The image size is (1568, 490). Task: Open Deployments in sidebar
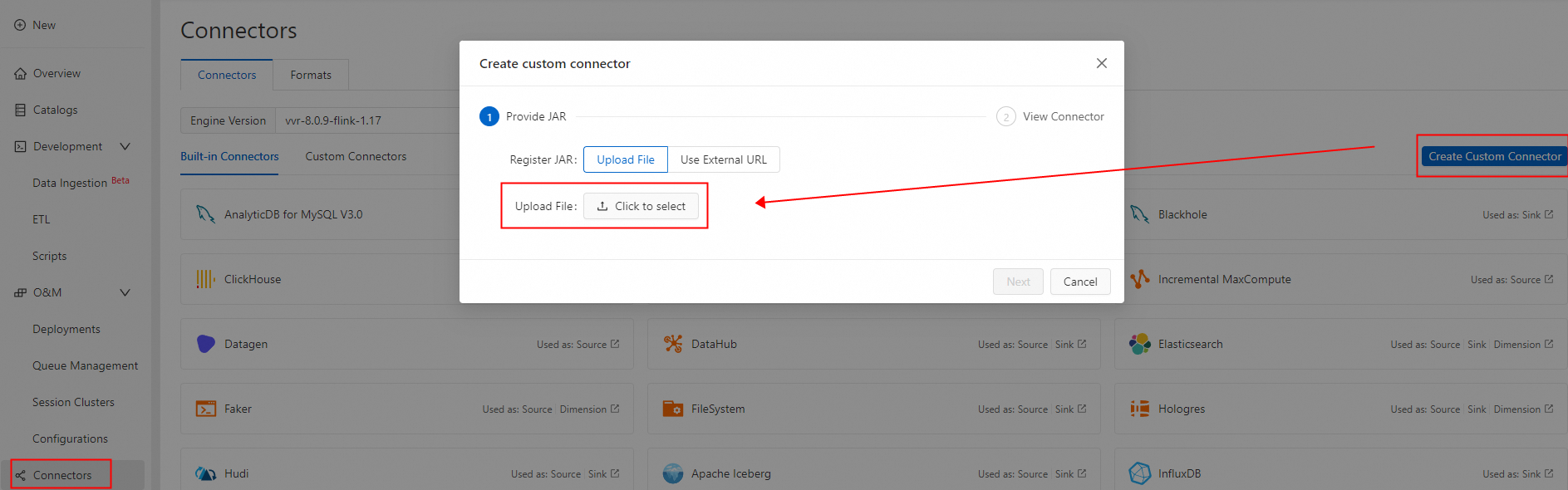coord(66,329)
